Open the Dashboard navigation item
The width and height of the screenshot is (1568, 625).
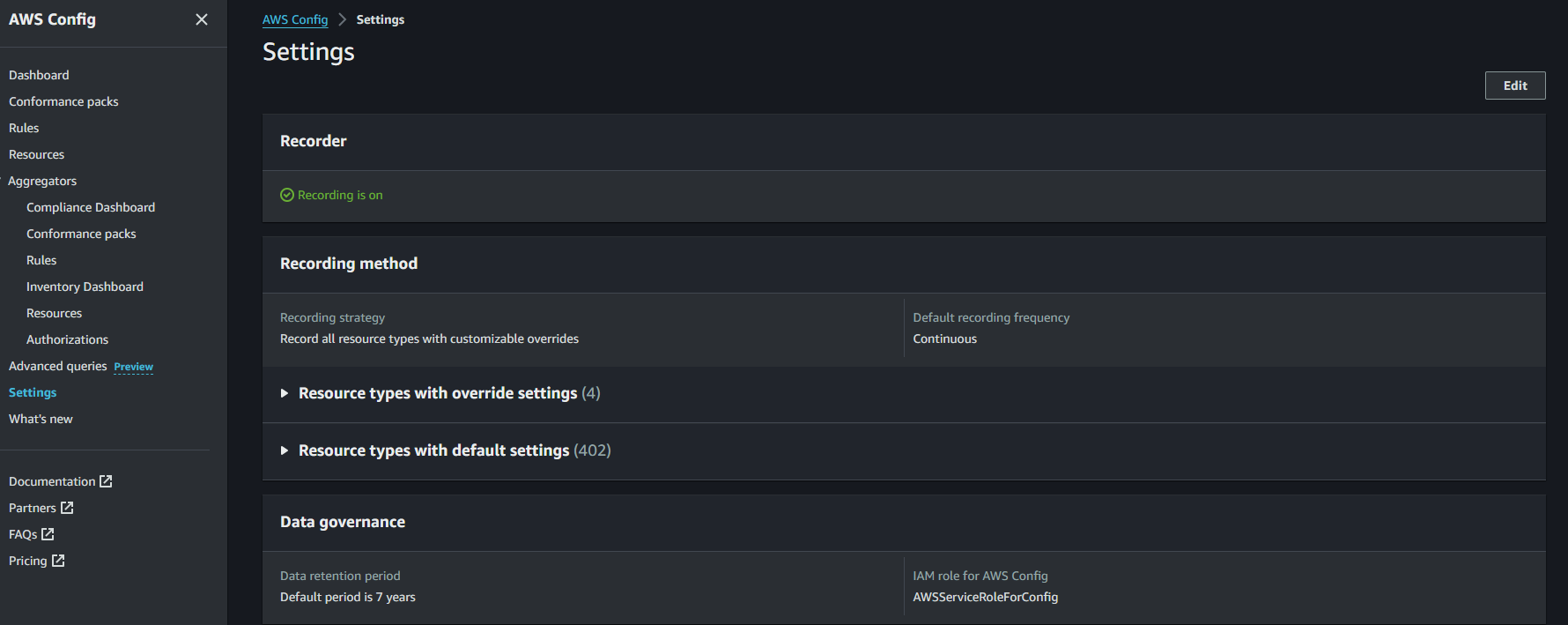click(39, 75)
